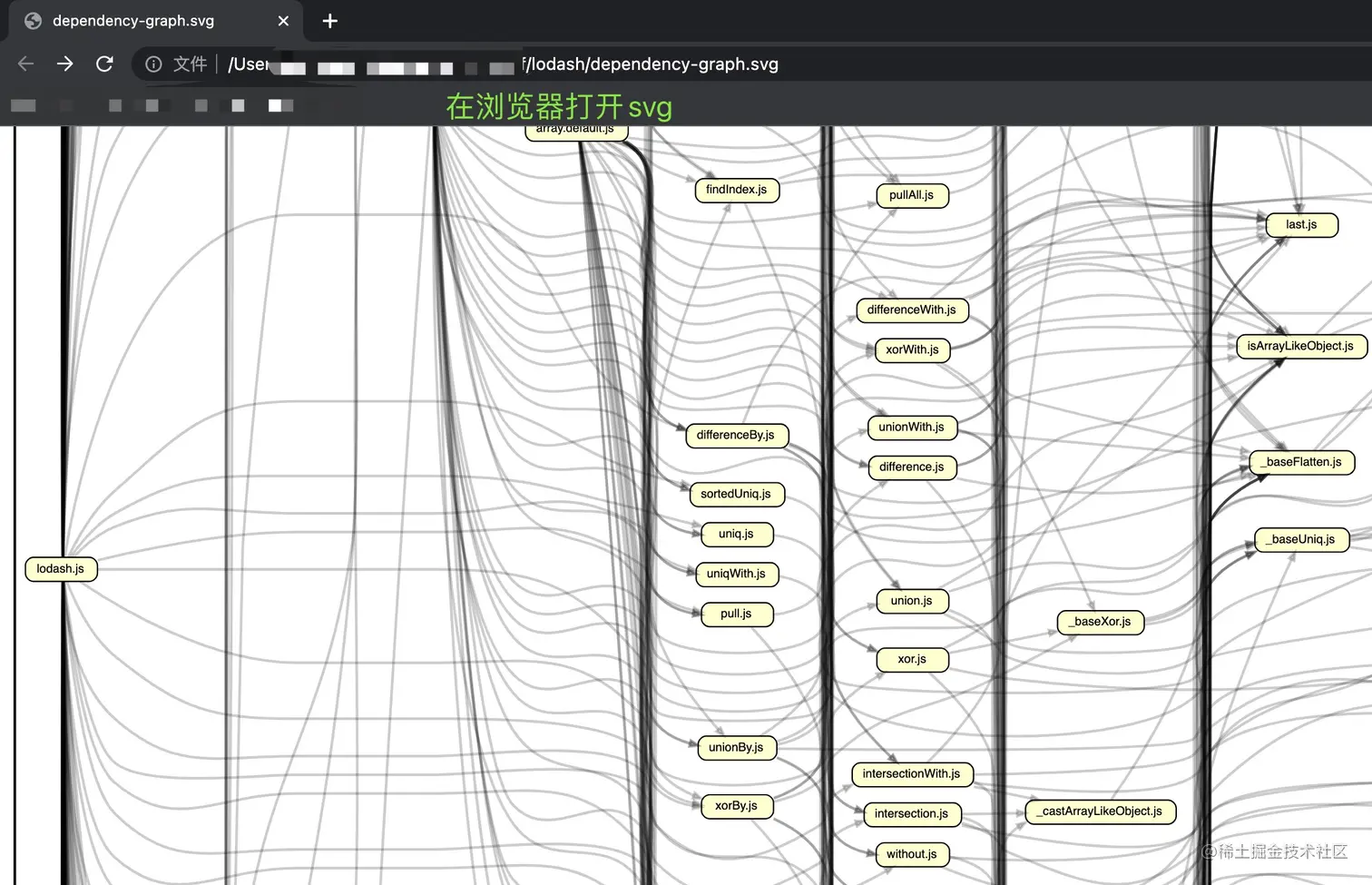
Task: Click the differenceBy.js node
Action: click(736, 435)
